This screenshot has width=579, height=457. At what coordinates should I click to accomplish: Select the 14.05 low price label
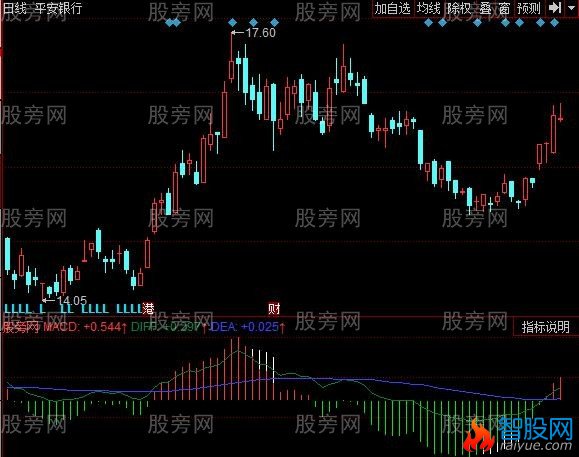point(72,300)
